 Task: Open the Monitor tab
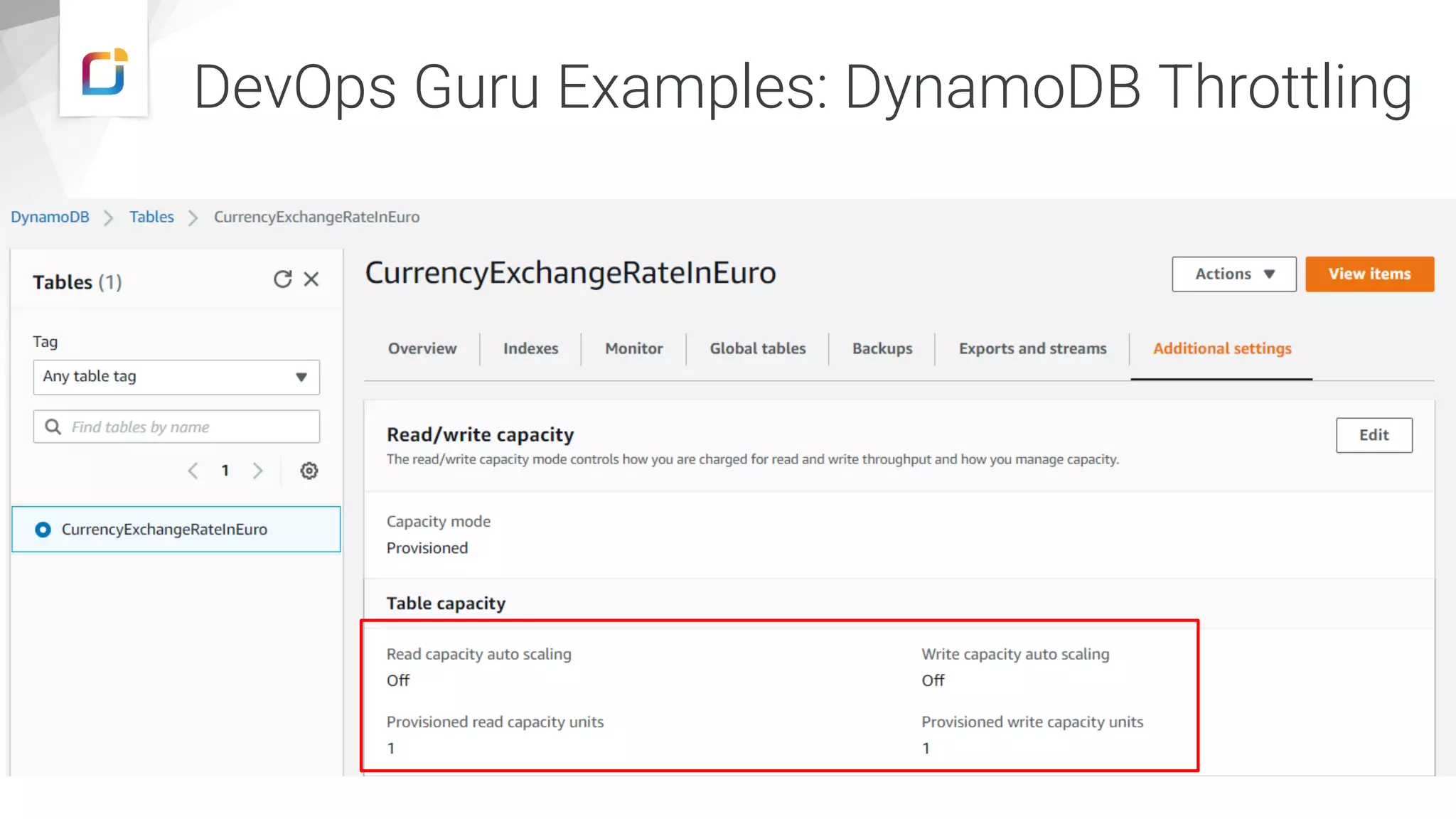(634, 348)
